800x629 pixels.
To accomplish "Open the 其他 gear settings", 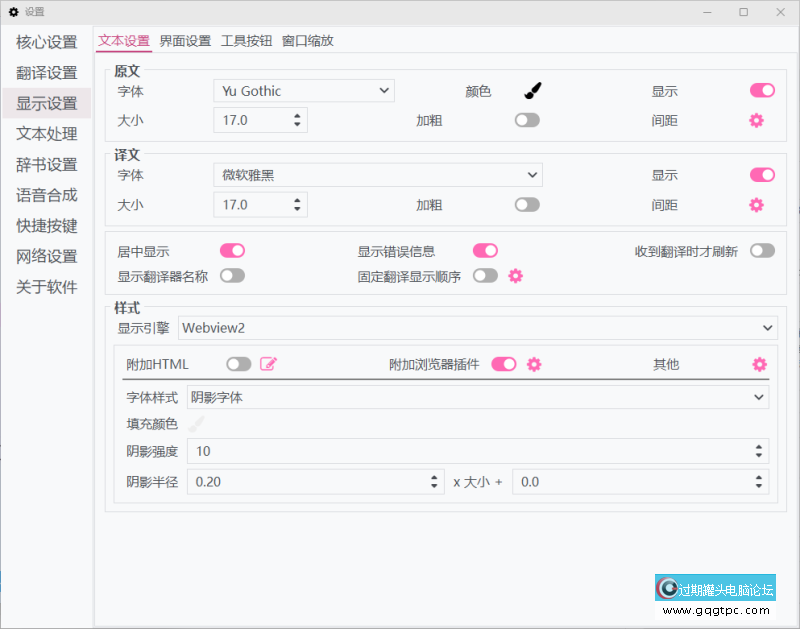I will [x=759, y=364].
